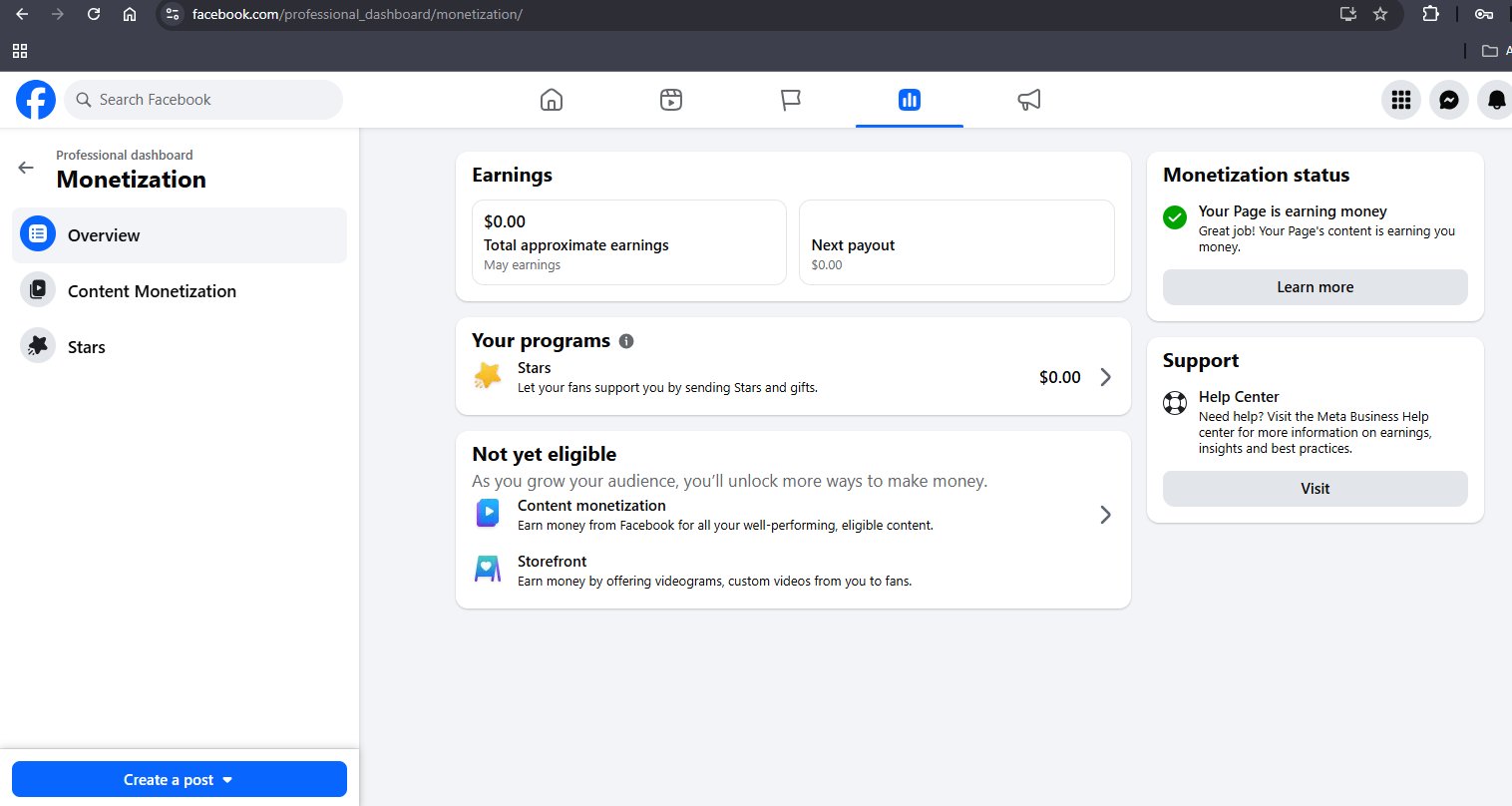Click the Help Center heading

(x=1239, y=397)
